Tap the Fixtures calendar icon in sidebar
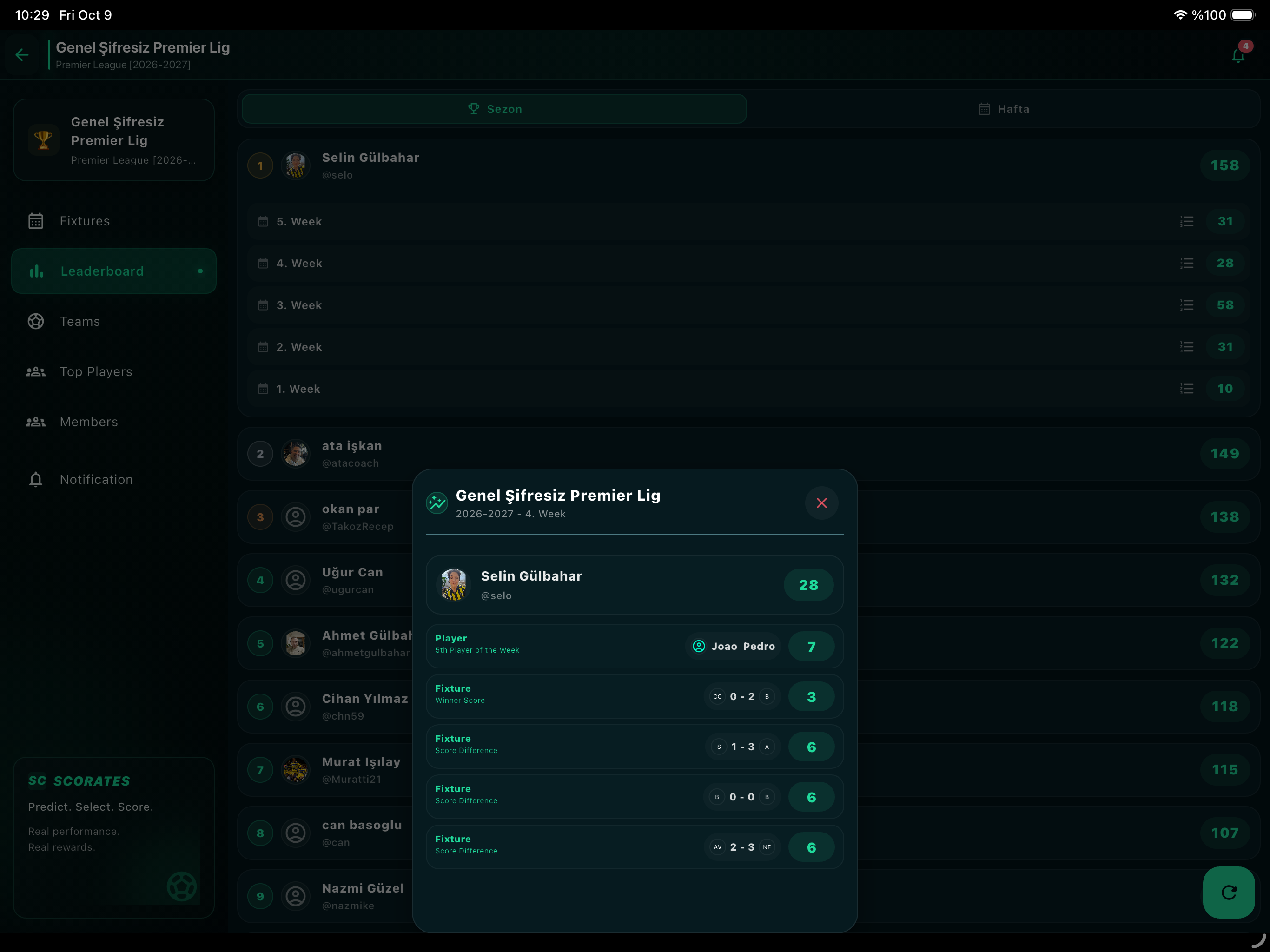The image size is (1270, 952). 36,221
